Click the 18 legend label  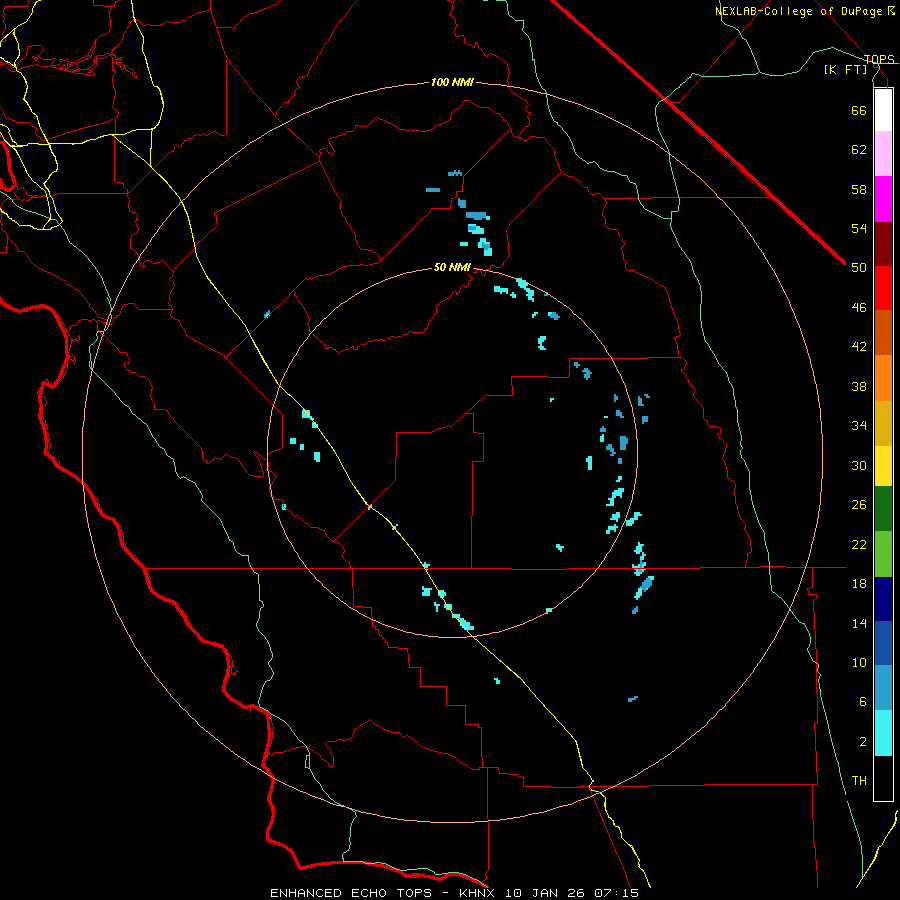tap(859, 583)
